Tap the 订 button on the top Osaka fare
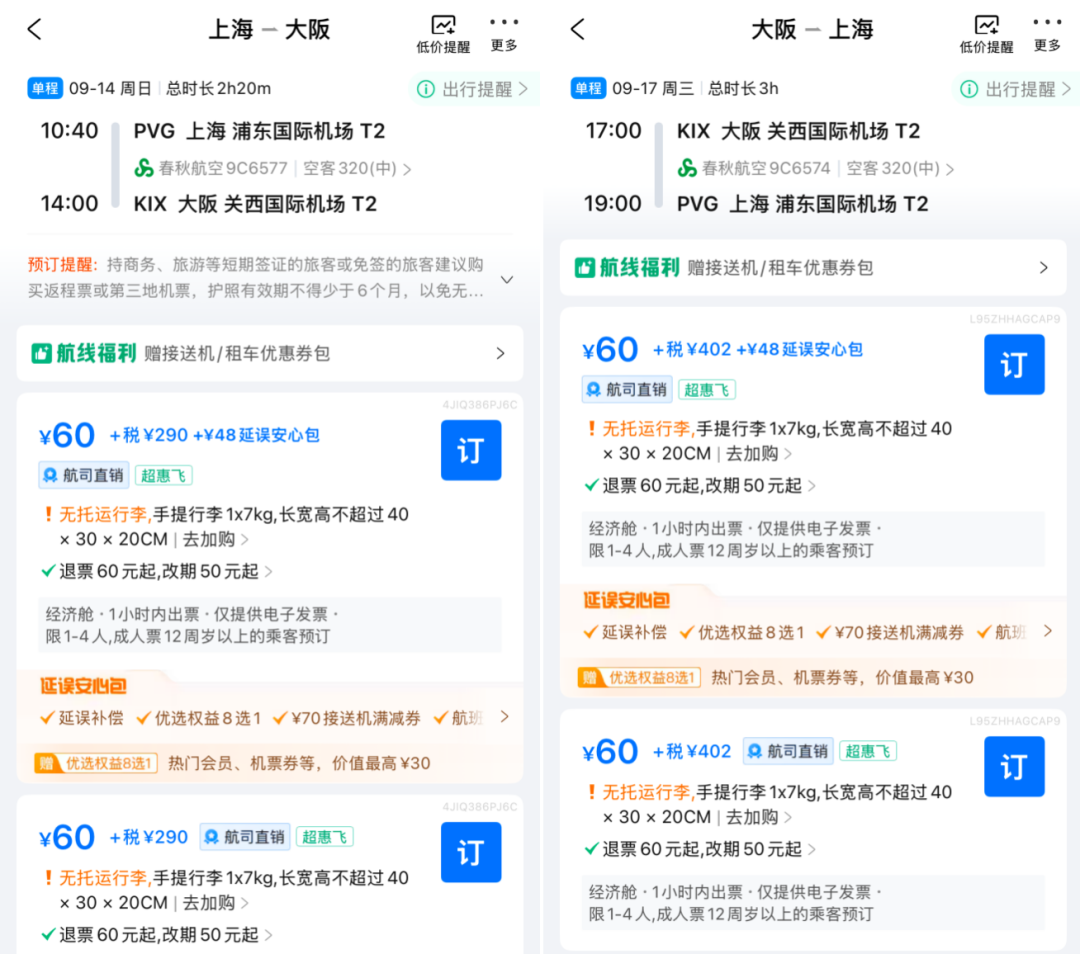 click(x=1014, y=365)
